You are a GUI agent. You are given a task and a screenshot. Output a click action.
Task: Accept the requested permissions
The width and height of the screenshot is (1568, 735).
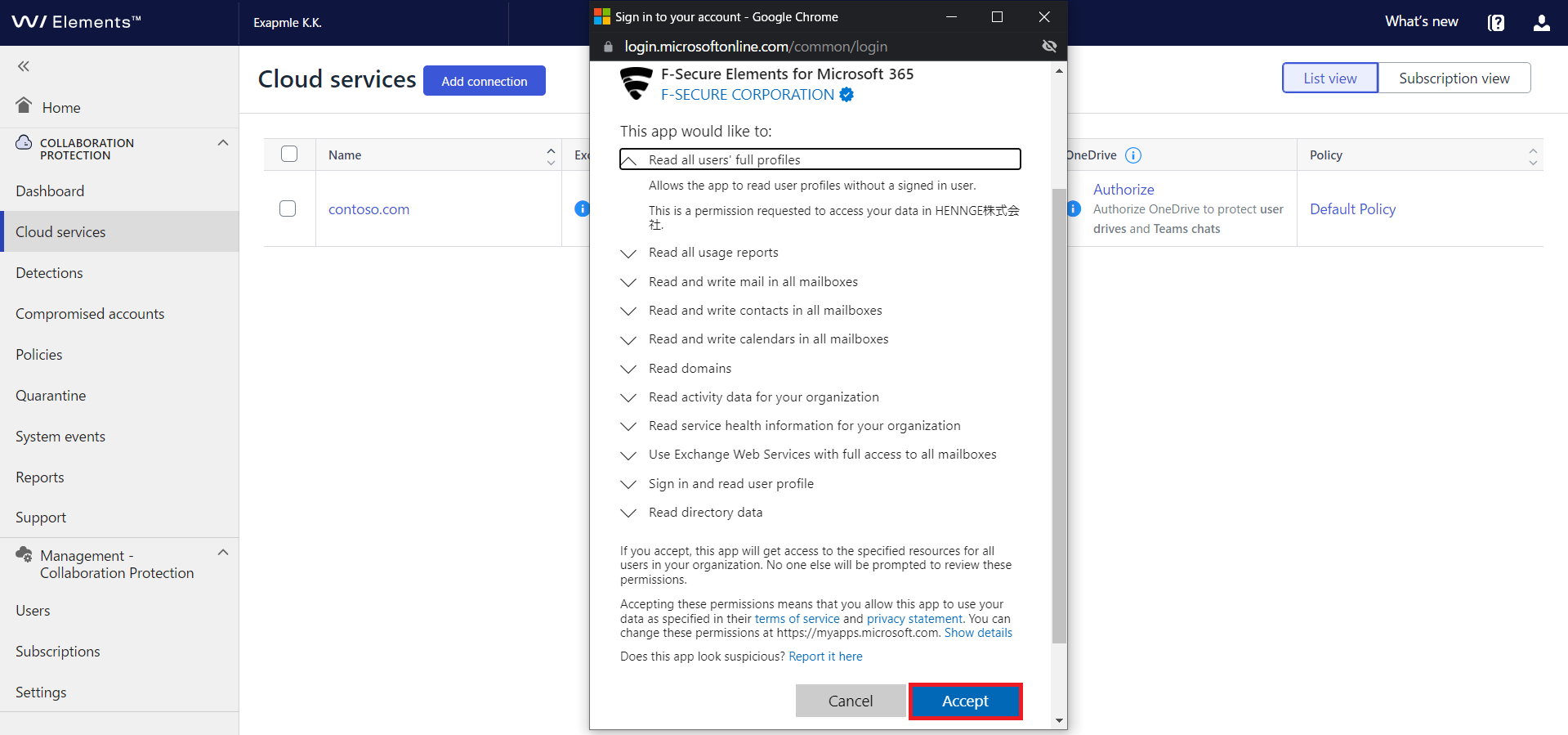965,701
